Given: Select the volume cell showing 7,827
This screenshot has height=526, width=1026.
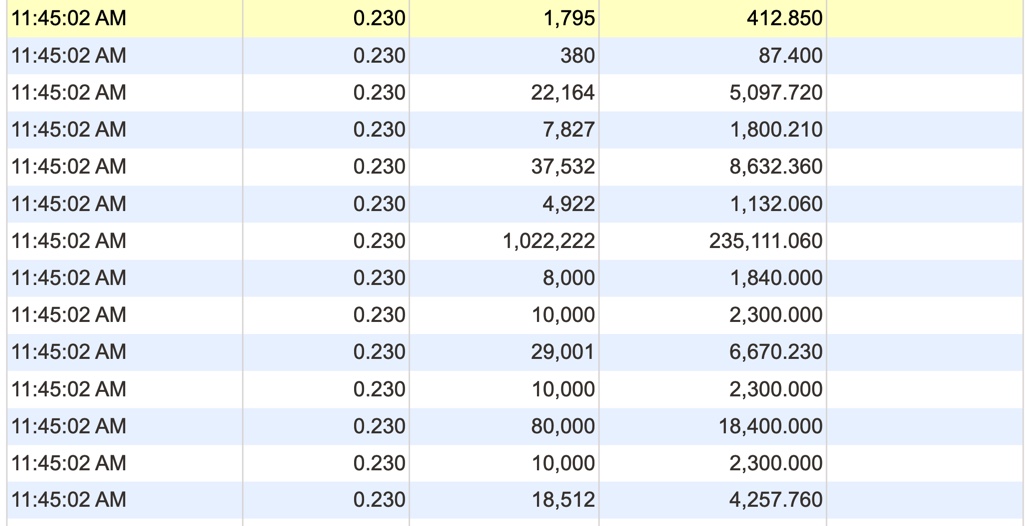Looking at the screenshot, I should pyautogui.click(x=569, y=130).
